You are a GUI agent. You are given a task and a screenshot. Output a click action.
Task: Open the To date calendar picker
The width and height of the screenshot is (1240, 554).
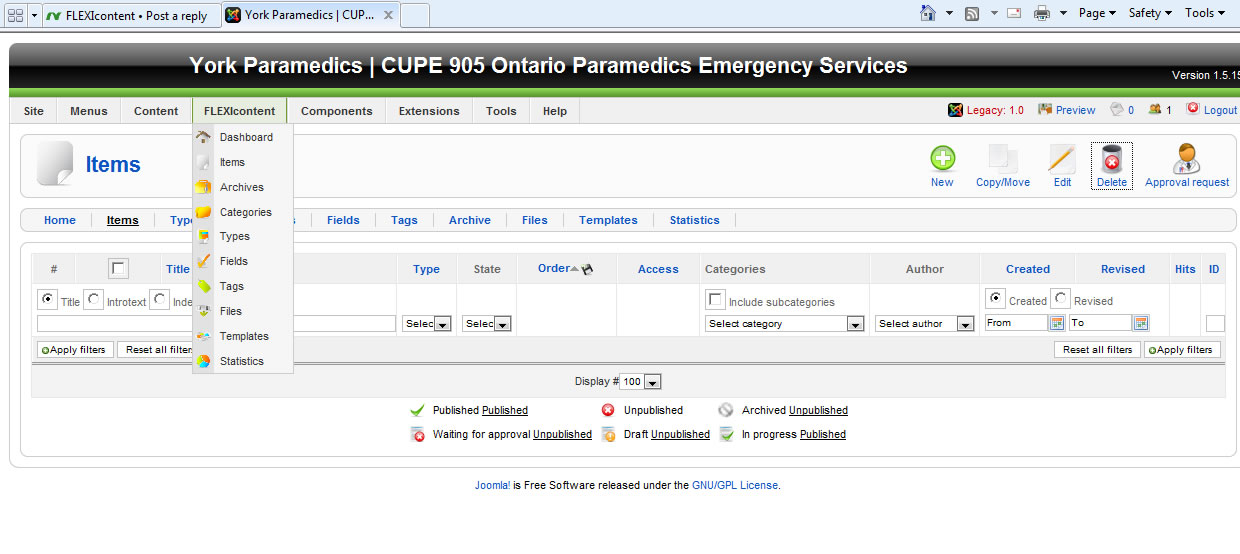pyautogui.click(x=1141, y=323)
